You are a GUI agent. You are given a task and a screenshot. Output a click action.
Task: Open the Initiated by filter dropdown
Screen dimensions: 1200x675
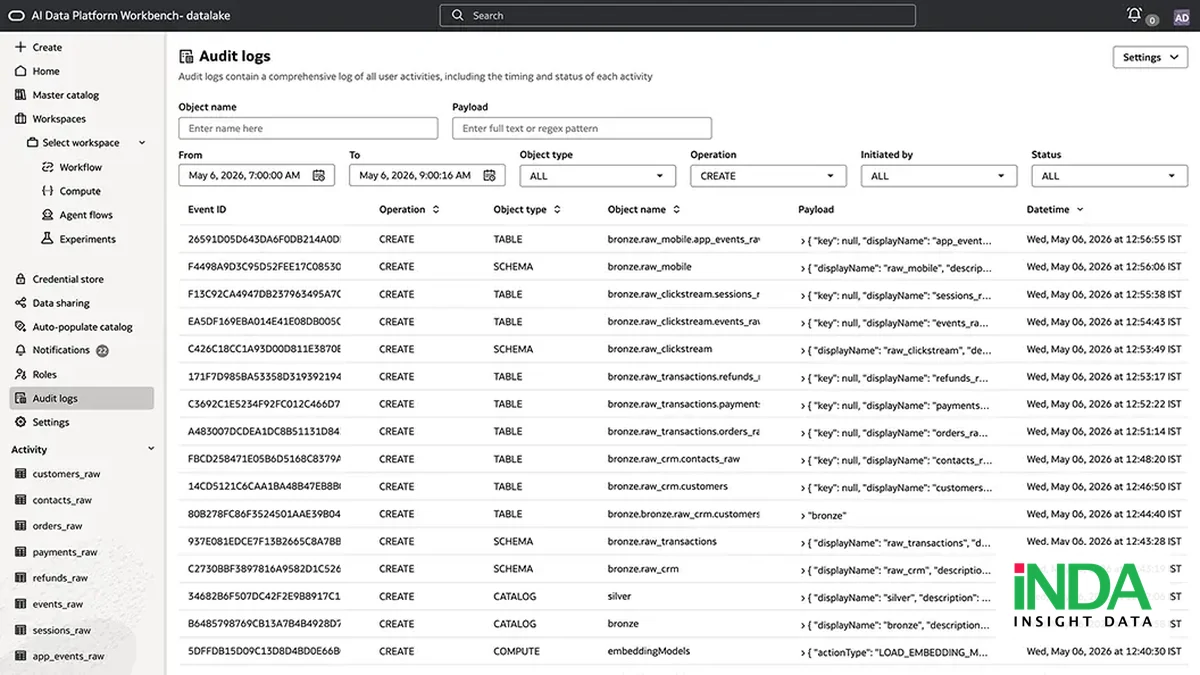click(939, 176)
